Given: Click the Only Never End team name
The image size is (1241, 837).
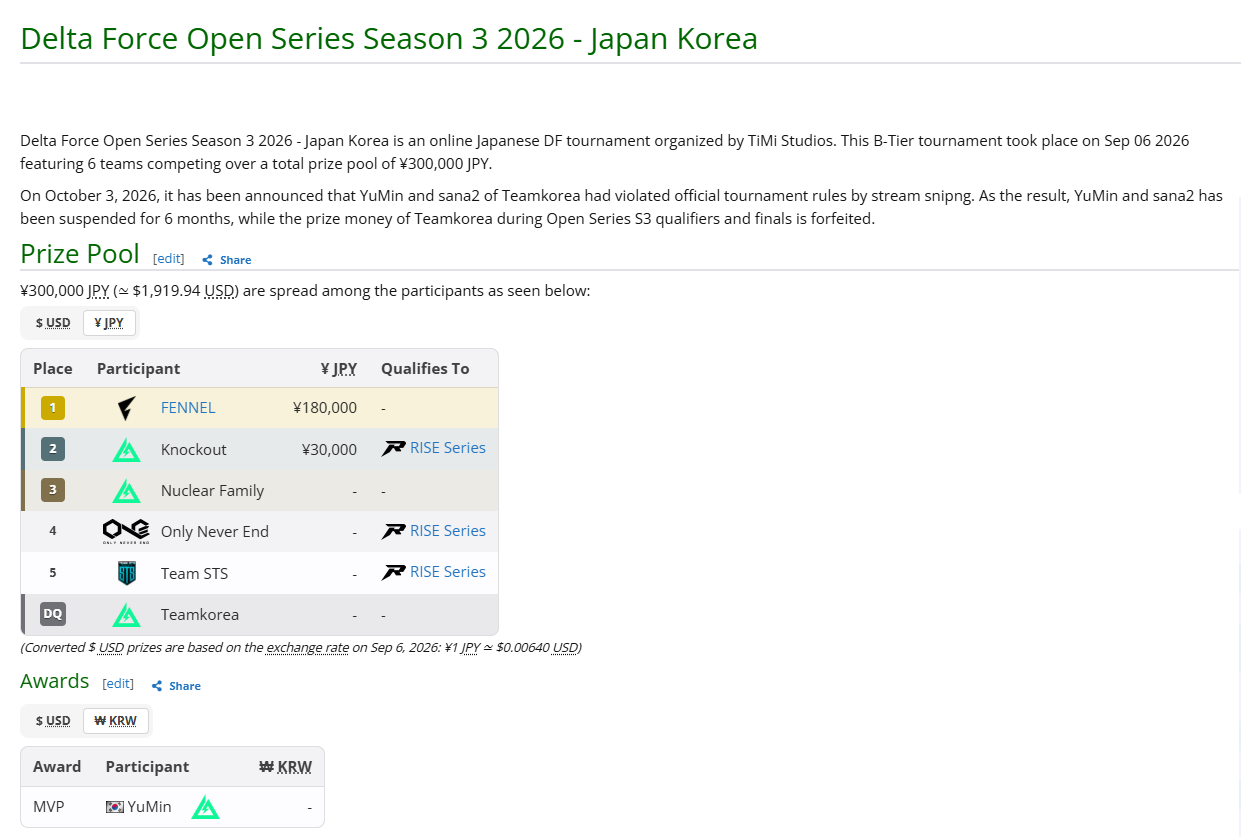Looking at the screenshot, I should (215, 532).
